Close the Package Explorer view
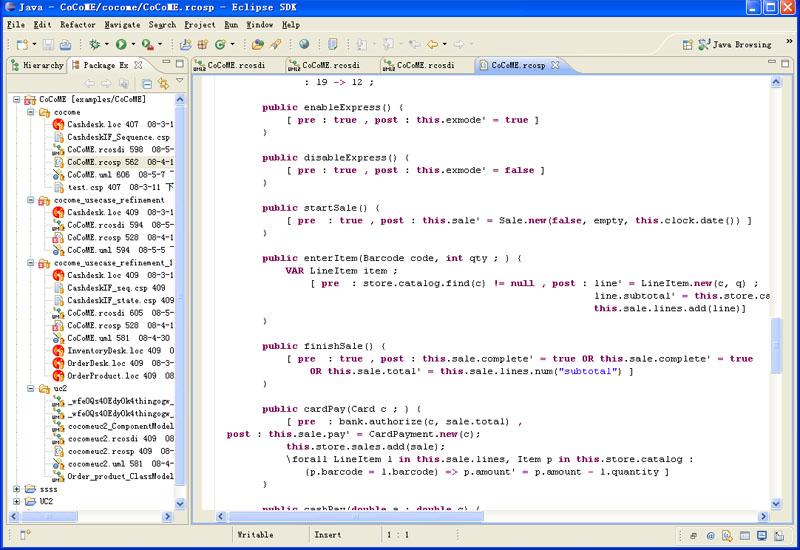The width and height of the screenshot is (800, 550). tap(138, 65)
